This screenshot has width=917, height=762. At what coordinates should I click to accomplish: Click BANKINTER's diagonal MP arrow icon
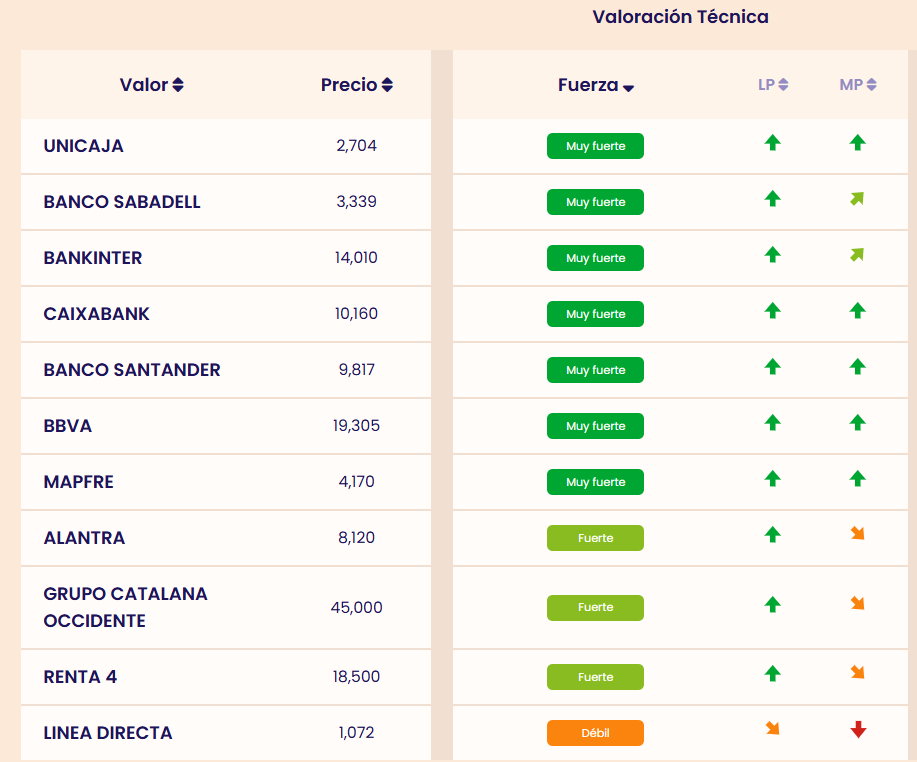pyautogui.click(x=856, y=255)
